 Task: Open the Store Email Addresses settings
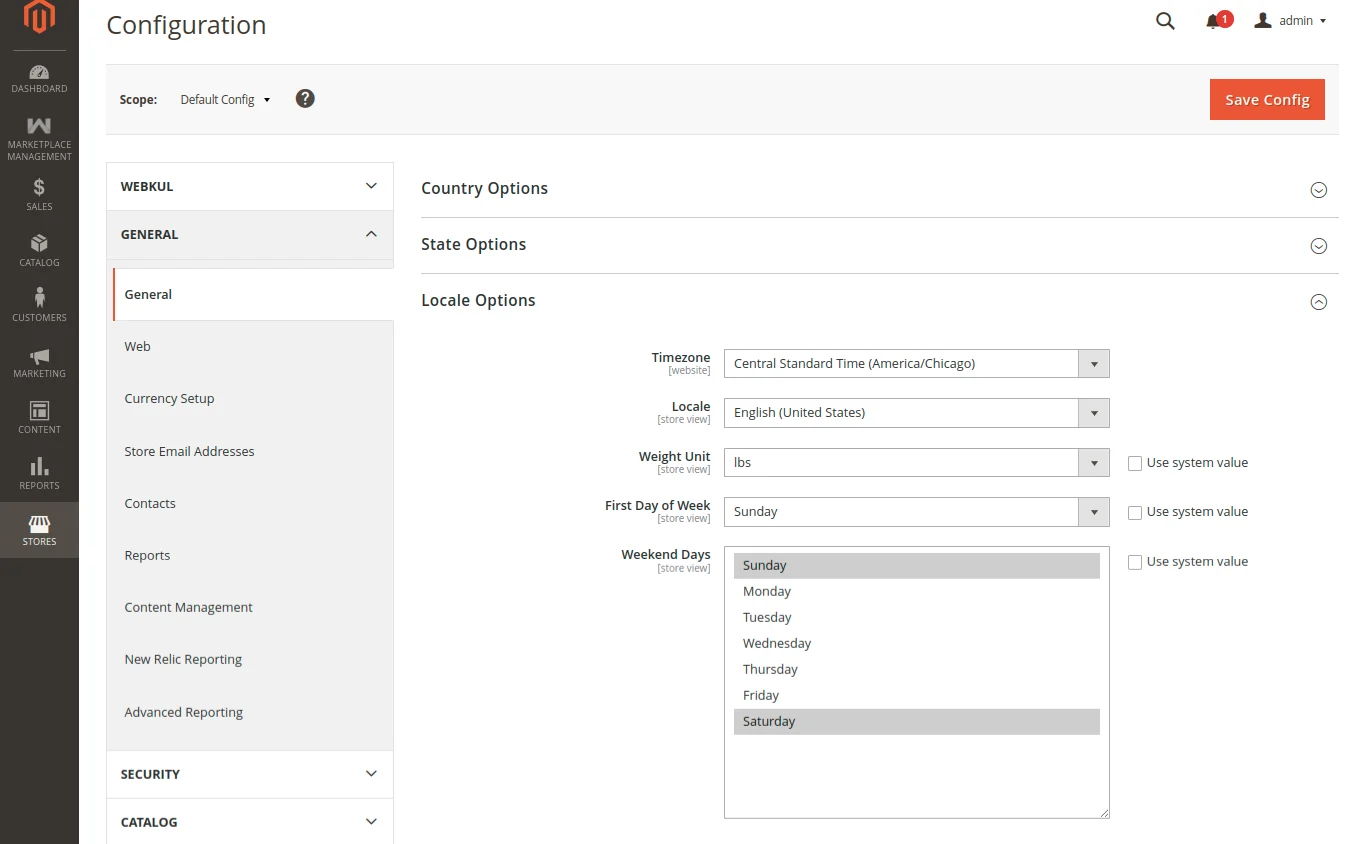tap(189, 451)
